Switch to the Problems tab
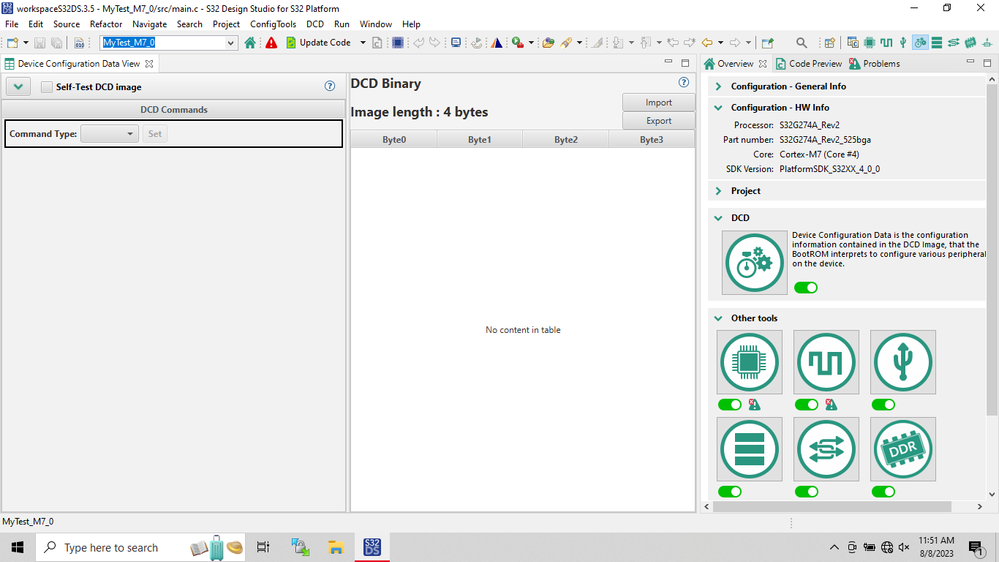 tap(875, 64)
